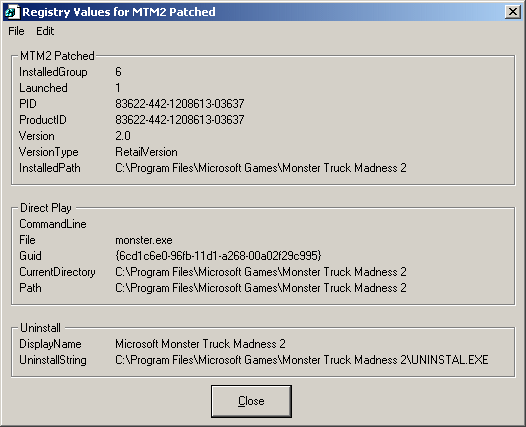The image size is (526, 427).
Task: Select the Version value 2.0
Action: point(123,136)
